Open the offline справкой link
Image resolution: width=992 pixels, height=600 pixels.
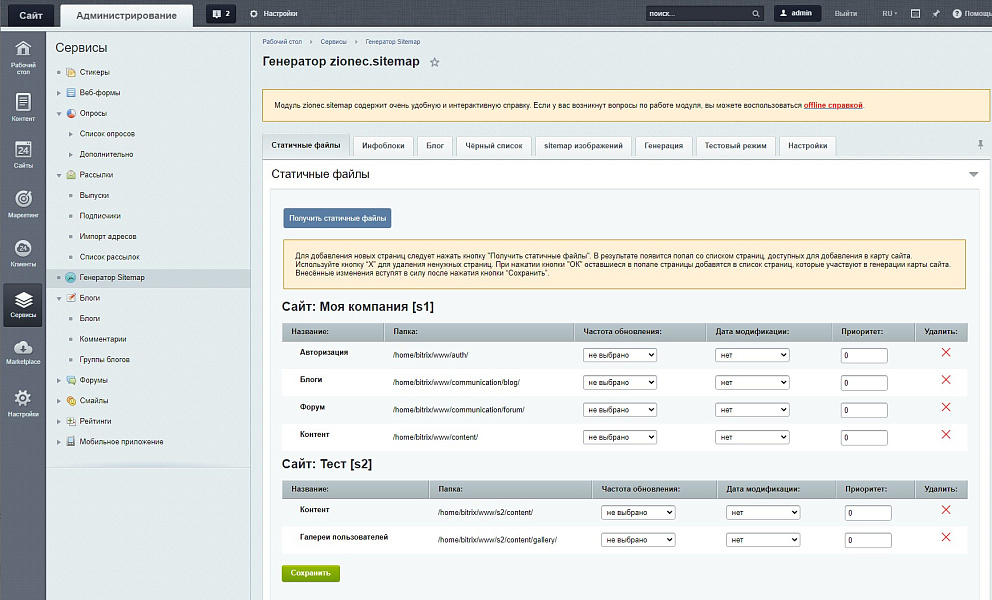[832, 105]
